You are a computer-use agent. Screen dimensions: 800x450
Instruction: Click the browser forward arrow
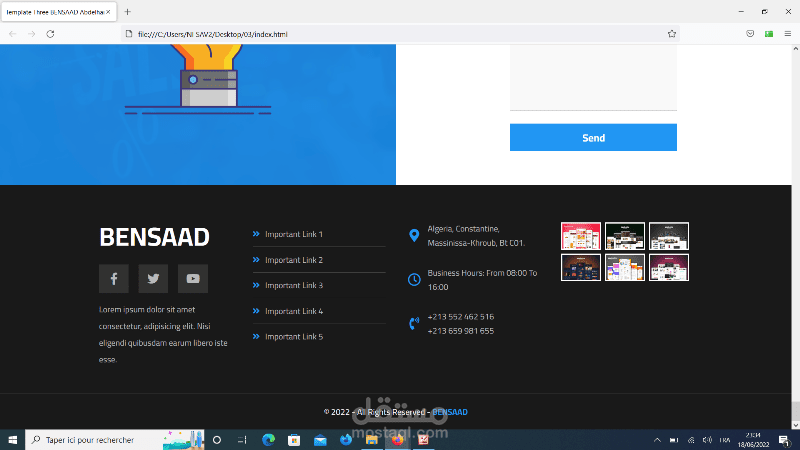[x=32, y=34]
